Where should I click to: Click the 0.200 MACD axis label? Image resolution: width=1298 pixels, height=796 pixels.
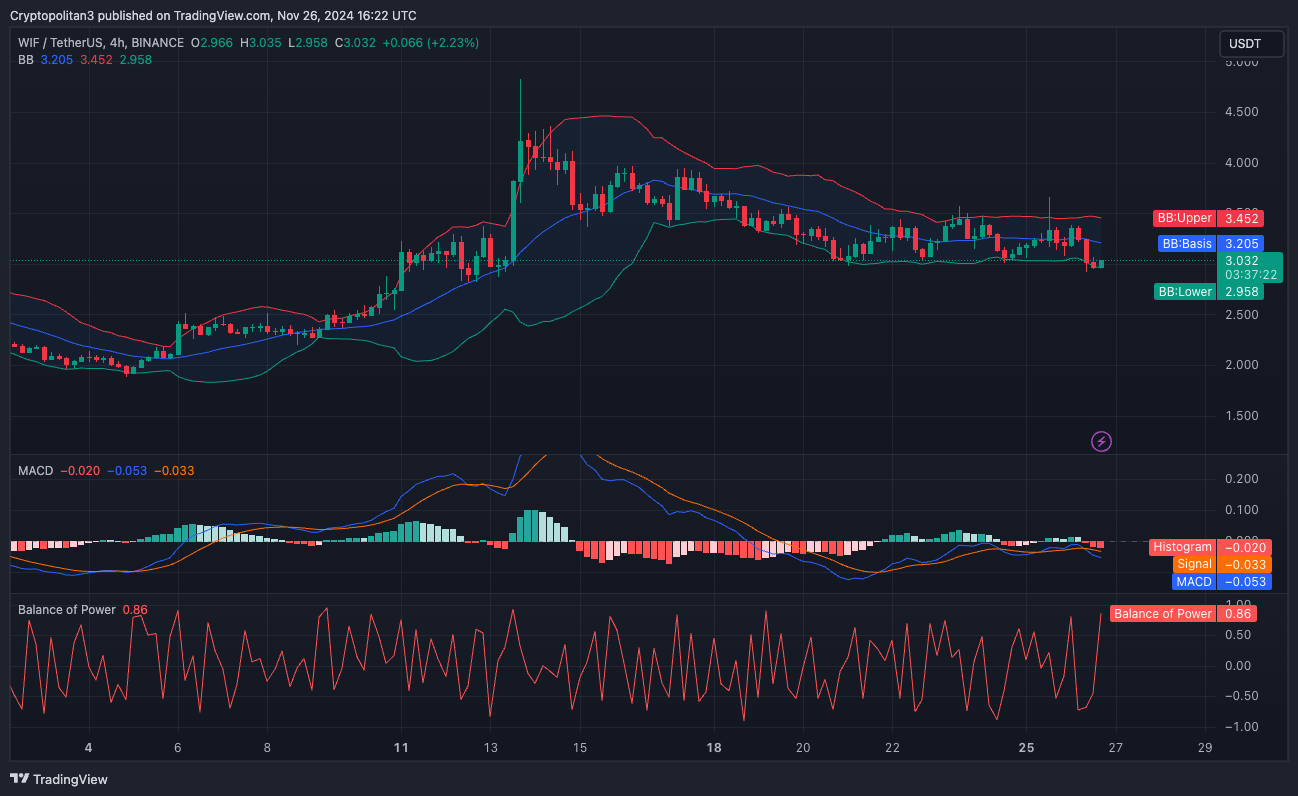point(1241,479)
